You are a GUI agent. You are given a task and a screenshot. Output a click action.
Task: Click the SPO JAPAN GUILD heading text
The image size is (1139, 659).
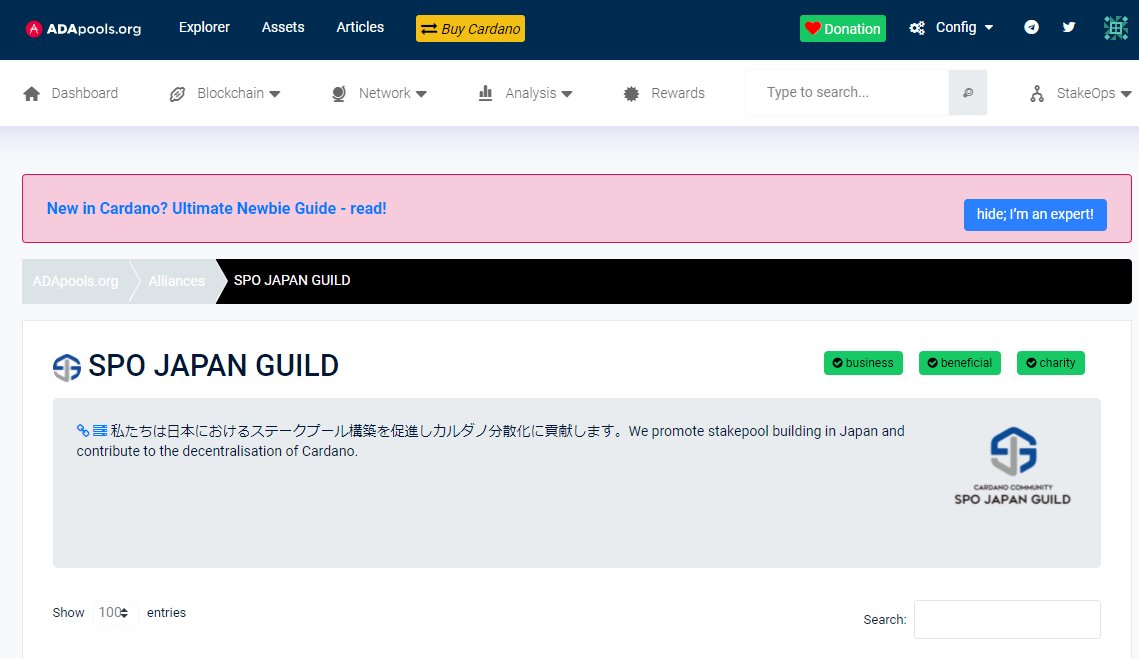(213, 365)
